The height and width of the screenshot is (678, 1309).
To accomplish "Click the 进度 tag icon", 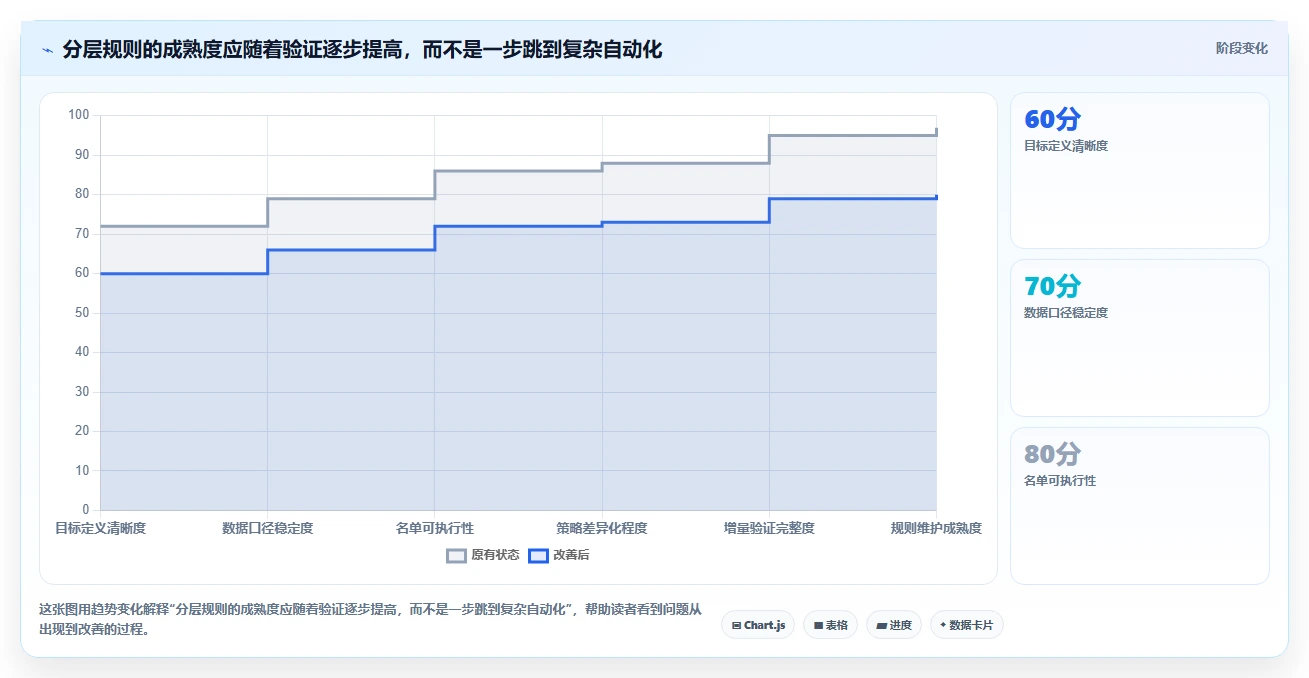I will point(881,625).
